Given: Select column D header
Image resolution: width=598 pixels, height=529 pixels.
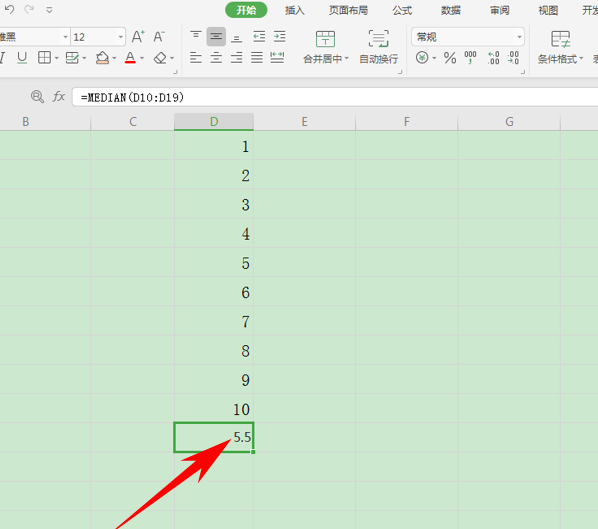Looking at the screenshot, I should (214, 122).
